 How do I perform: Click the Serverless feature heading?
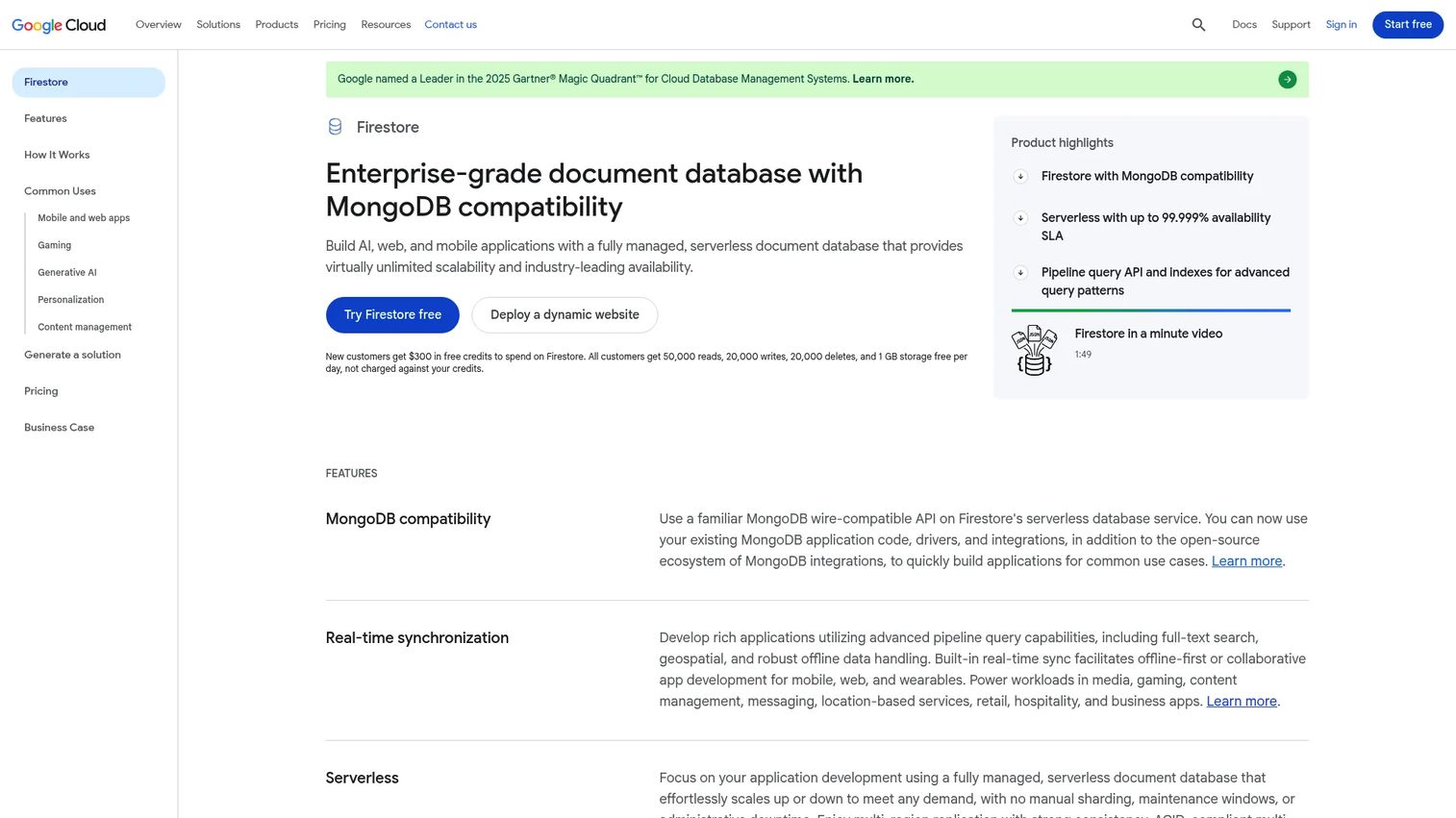362,779
